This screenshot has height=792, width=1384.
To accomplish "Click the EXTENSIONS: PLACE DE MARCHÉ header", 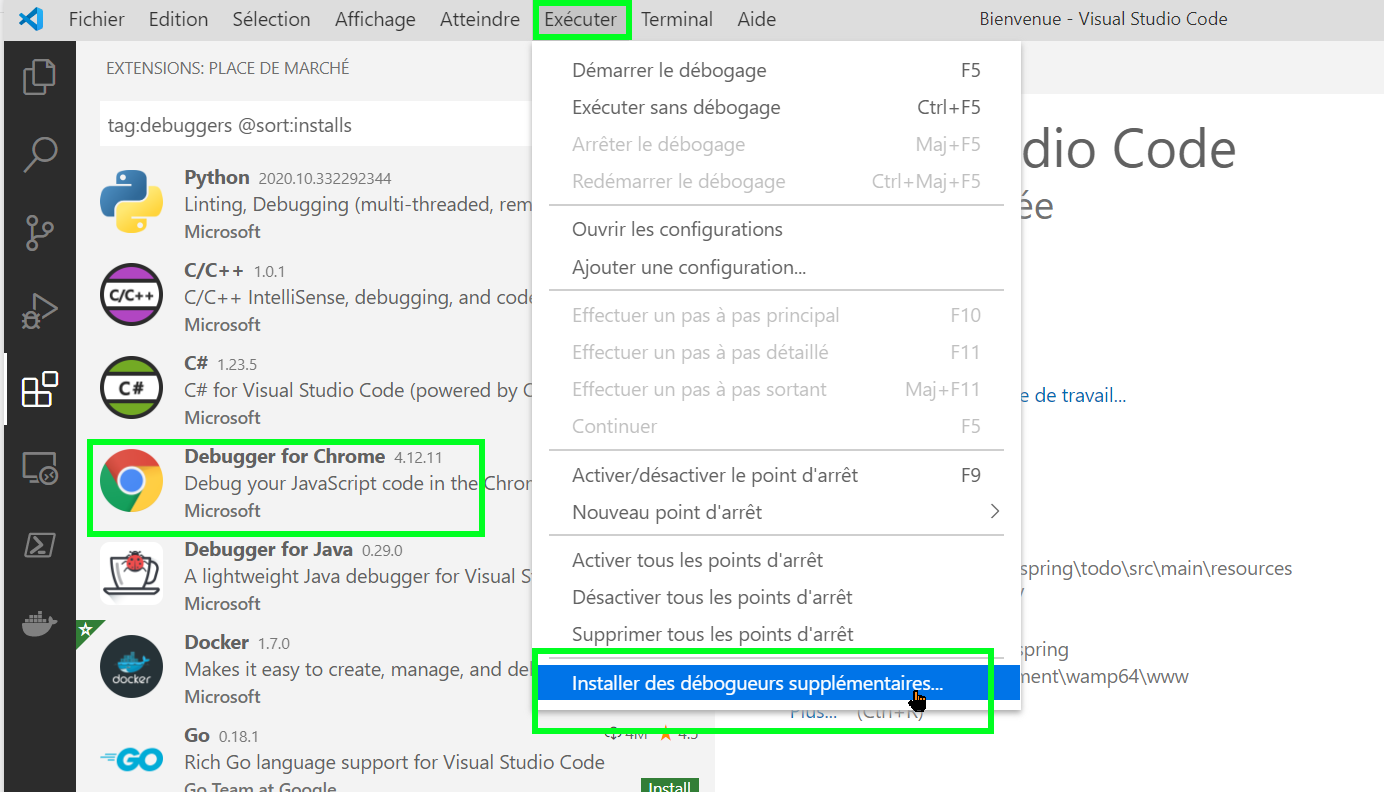I will [x=228, y=68].
